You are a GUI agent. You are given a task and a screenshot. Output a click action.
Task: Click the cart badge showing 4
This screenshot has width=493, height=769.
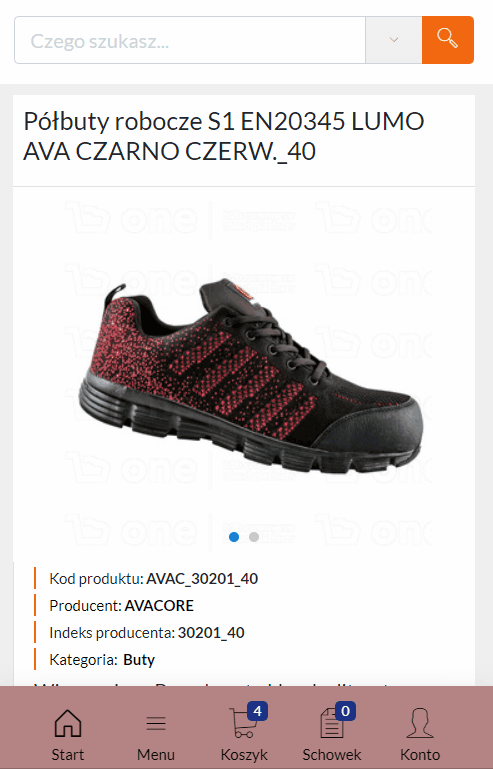[x=258, y=711]
